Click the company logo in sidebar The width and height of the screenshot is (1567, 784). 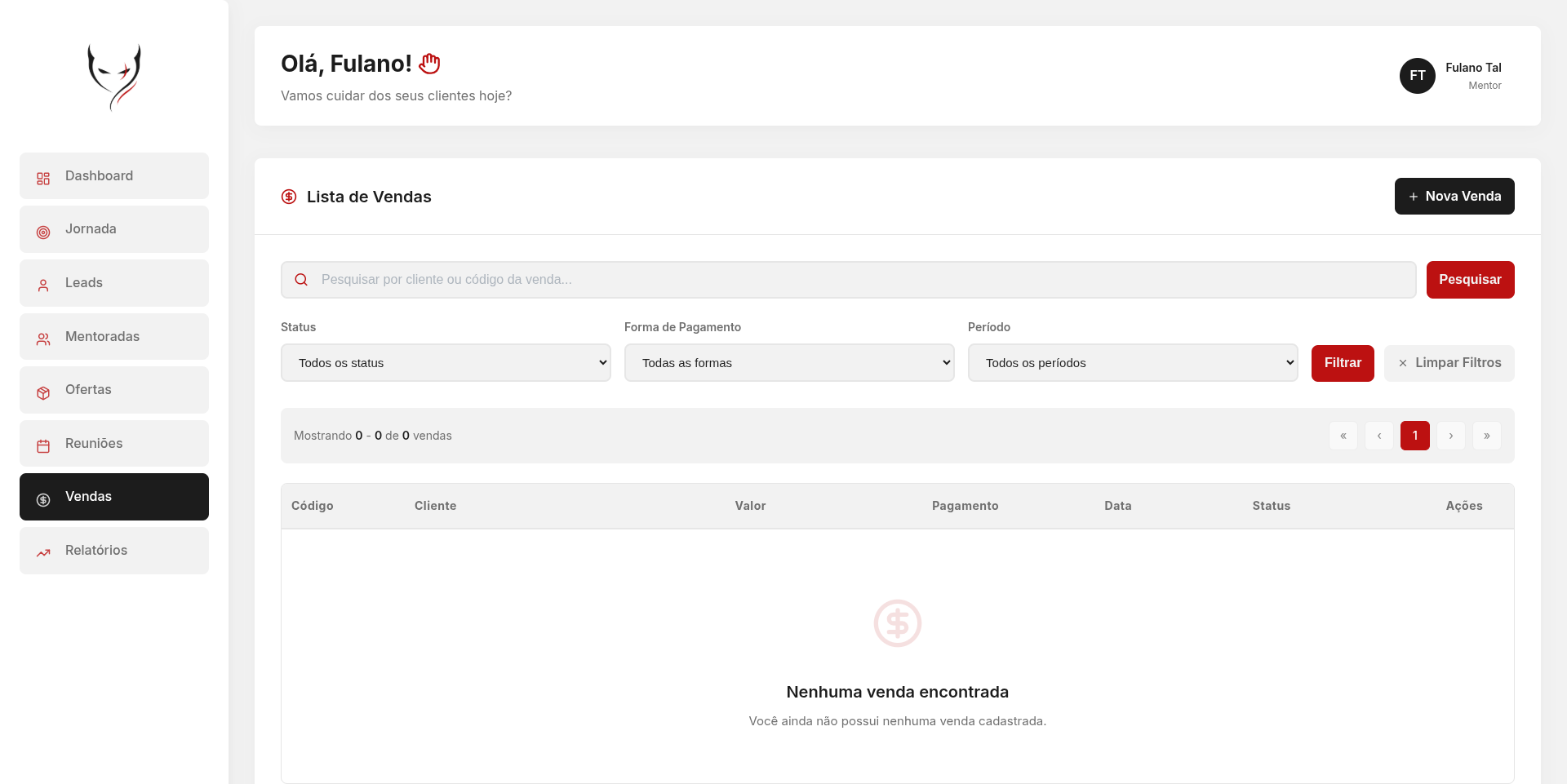114,77
